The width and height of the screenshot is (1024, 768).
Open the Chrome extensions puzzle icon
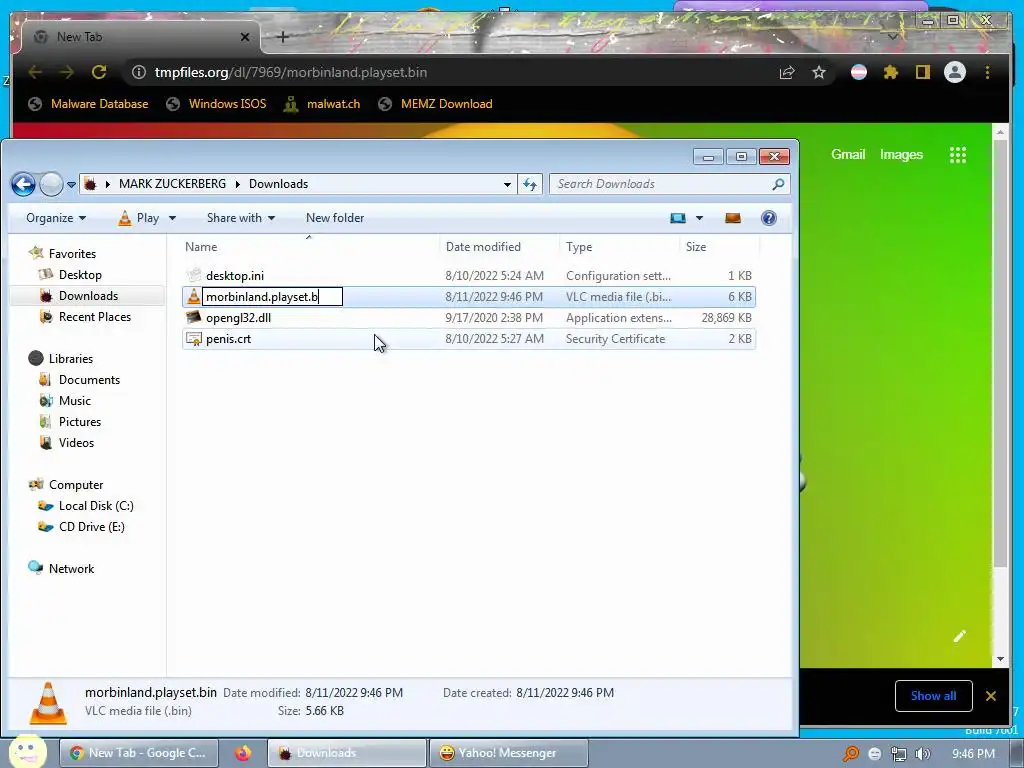pyautogui.click(x=890, y=72)
